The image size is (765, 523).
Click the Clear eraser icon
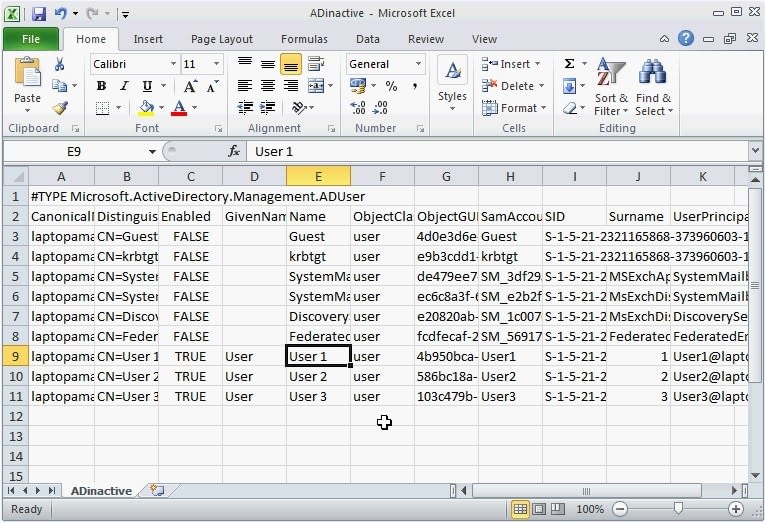click(570, 108)
